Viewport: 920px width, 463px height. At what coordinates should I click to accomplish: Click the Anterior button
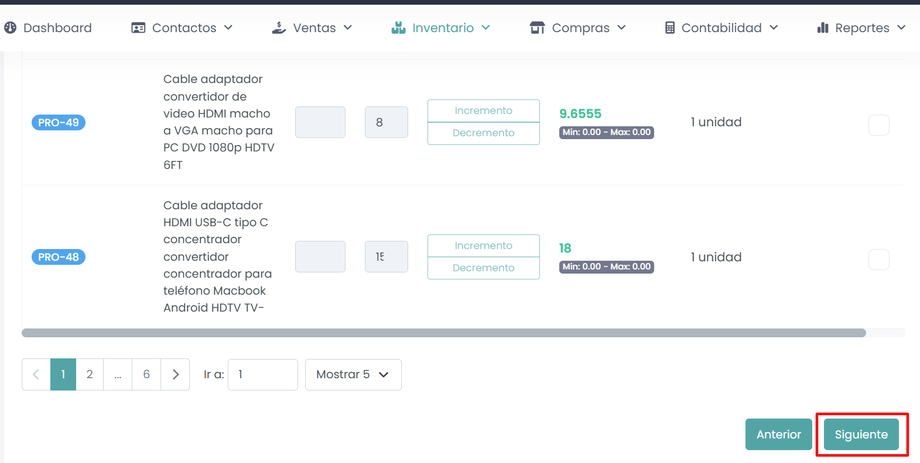pyautogui.click(x=778, y=435)
